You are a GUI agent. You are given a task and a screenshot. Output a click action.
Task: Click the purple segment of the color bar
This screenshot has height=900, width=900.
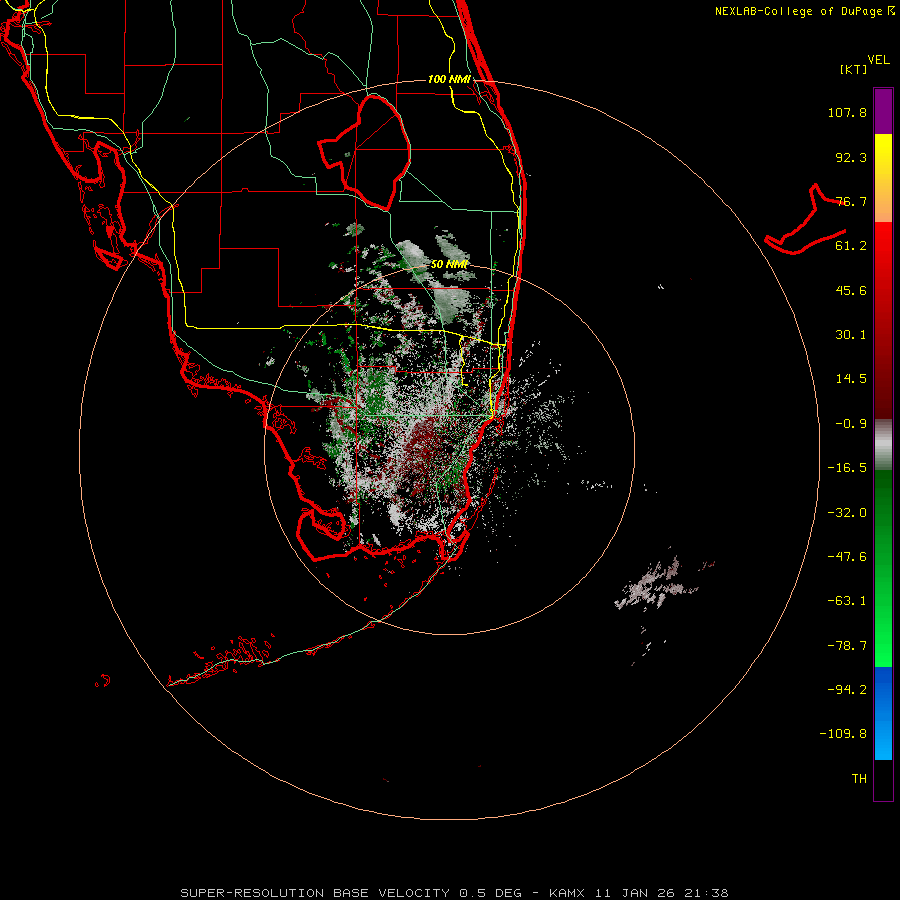tap(883, 111)
